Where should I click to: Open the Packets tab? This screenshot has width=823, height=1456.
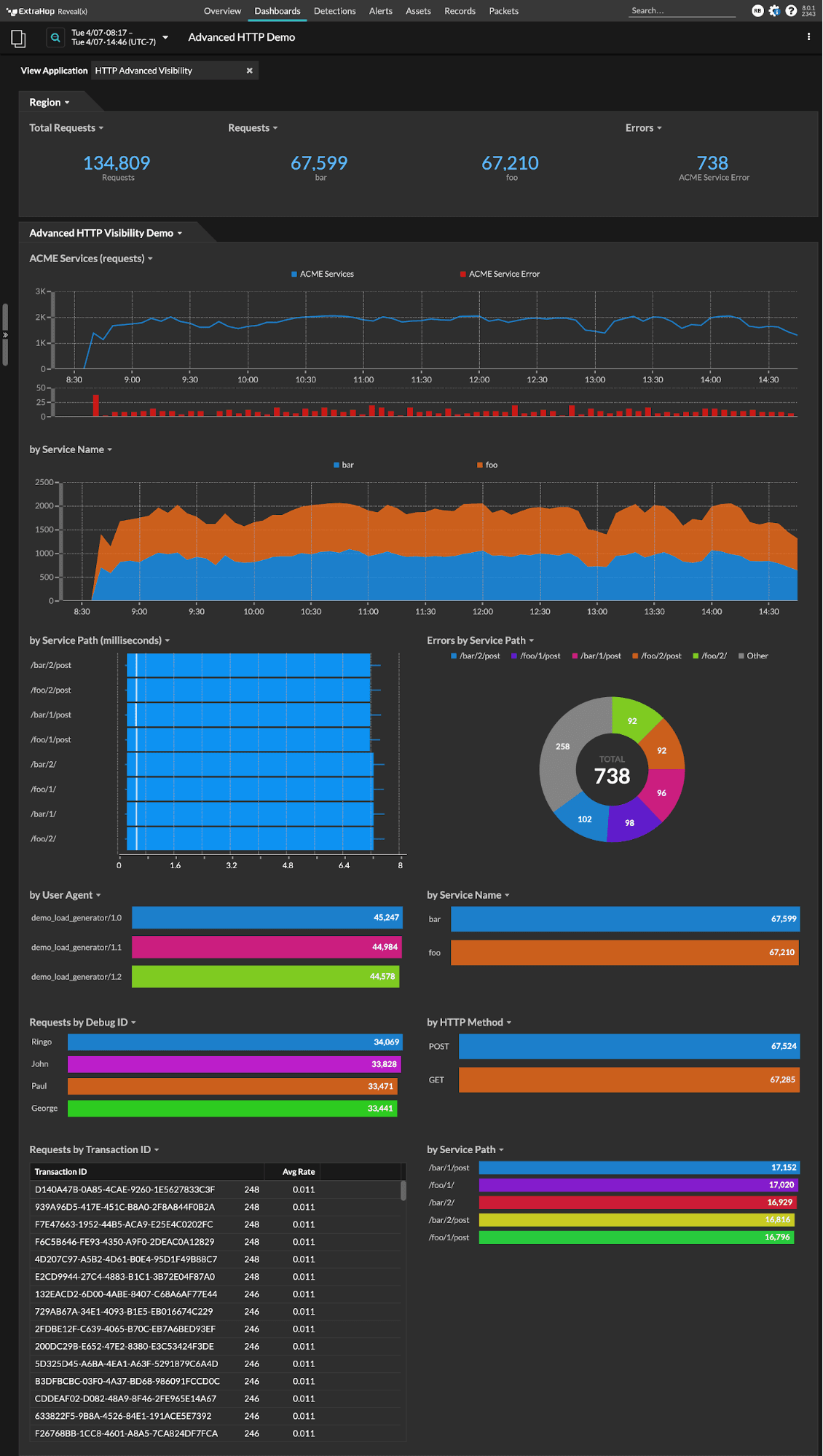pyautogui.click(x=504, y=11)
